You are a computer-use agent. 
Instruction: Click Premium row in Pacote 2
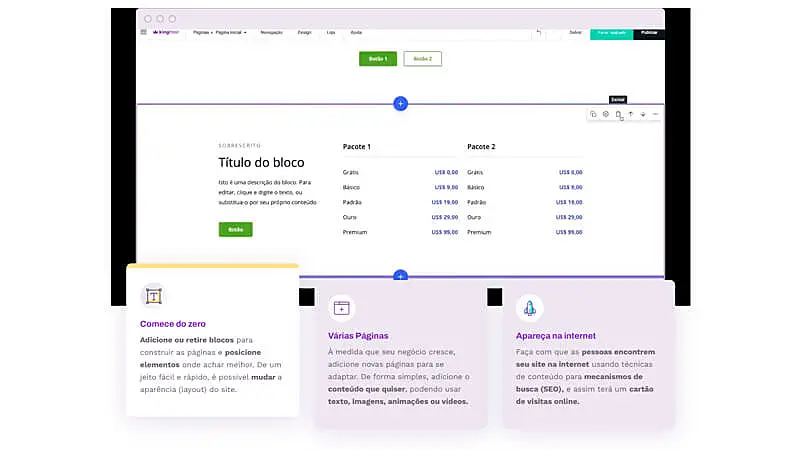pos(525,232)
